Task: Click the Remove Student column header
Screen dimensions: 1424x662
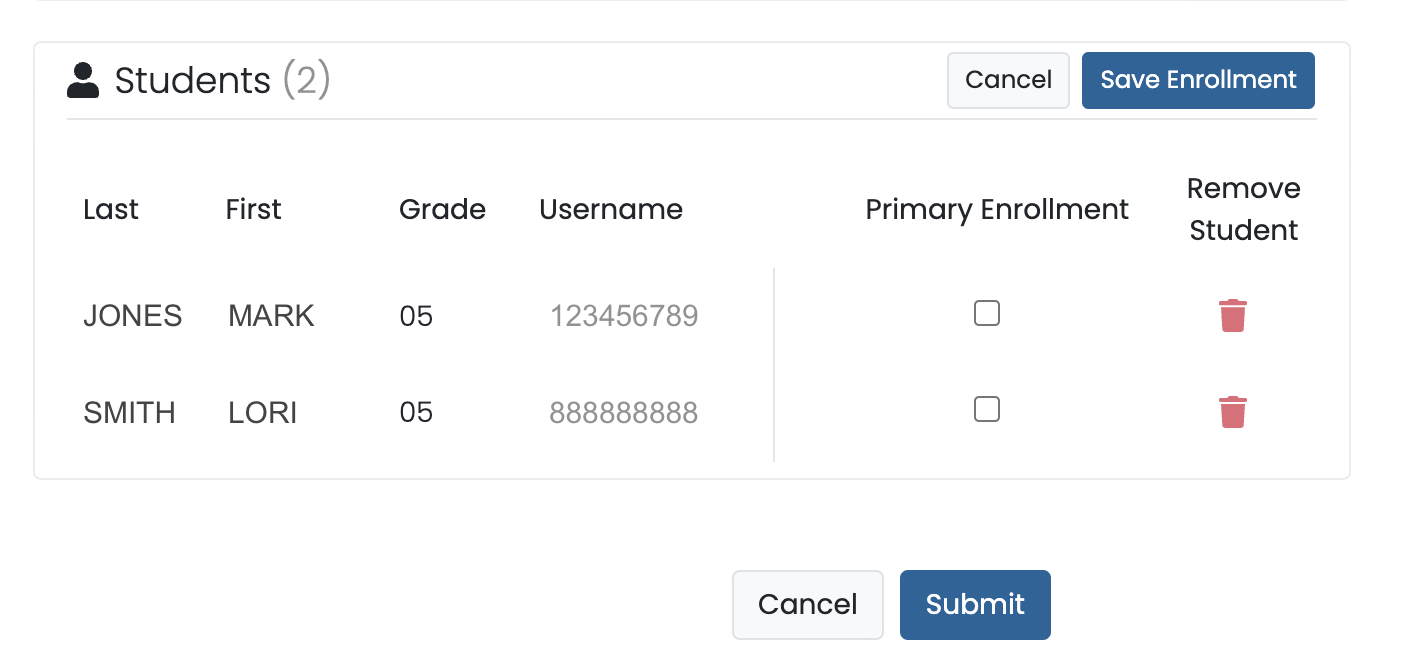Action: pos(1243,209)
